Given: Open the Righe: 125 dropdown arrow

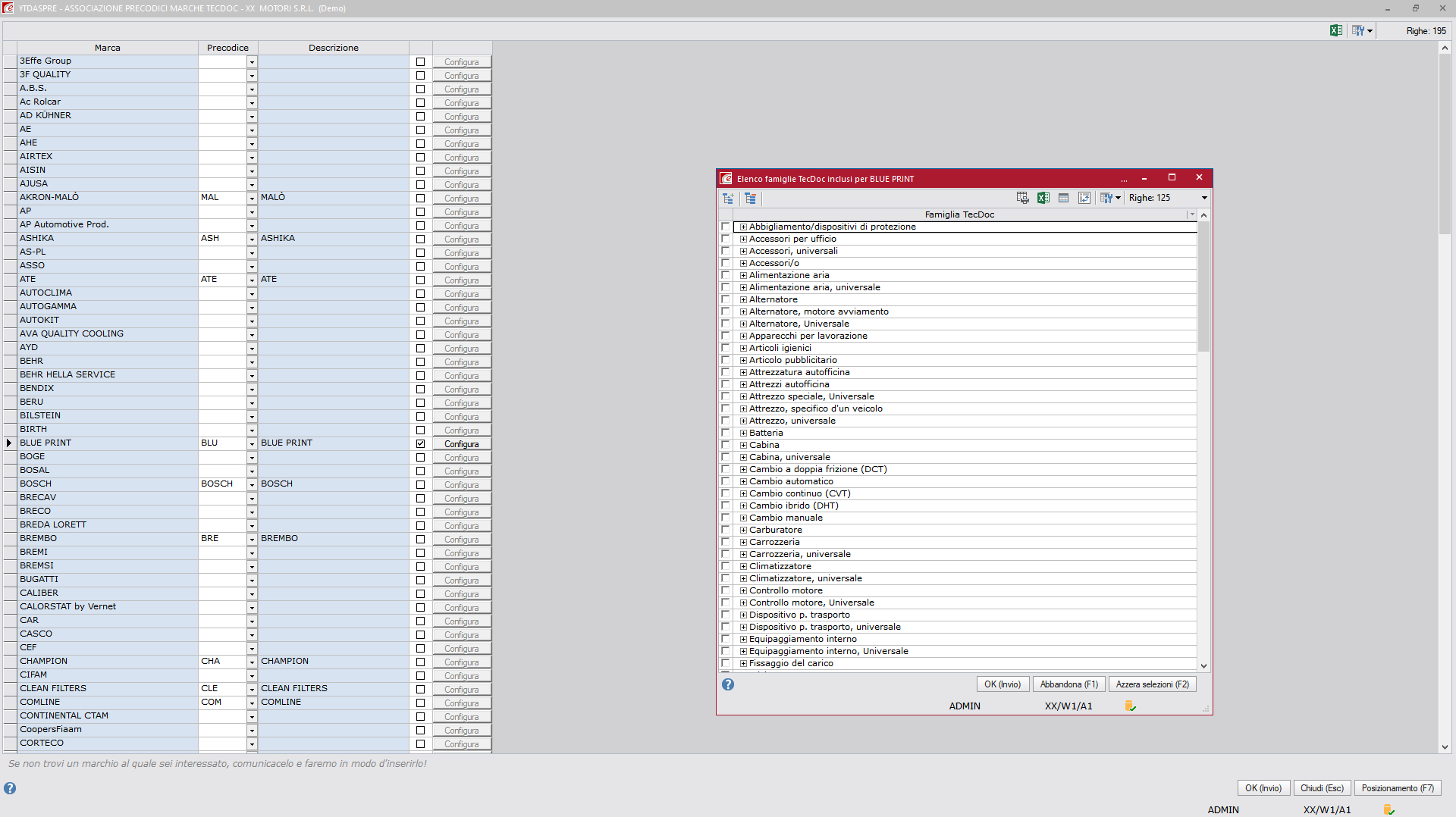Looking at the screenshot, I should pos(1204,198).
